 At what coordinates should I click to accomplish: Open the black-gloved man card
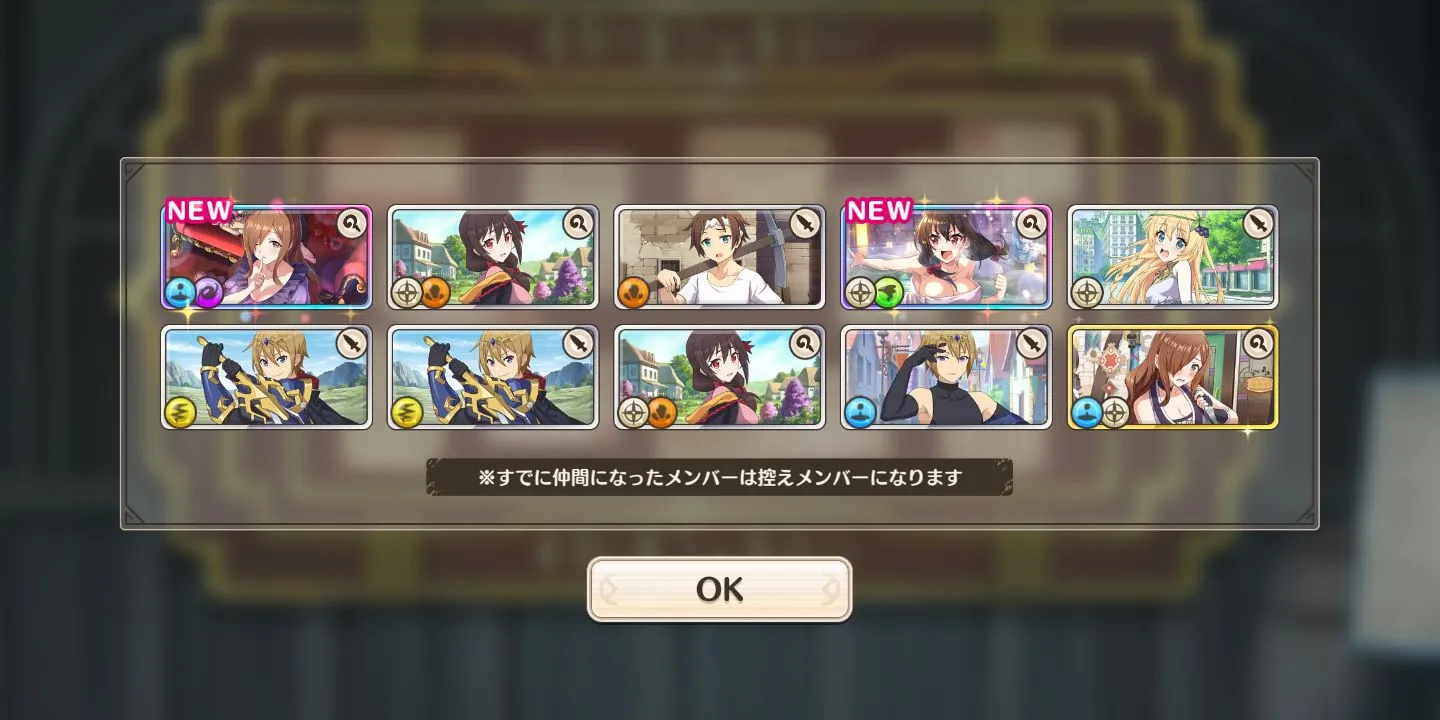tap(946, 377)
